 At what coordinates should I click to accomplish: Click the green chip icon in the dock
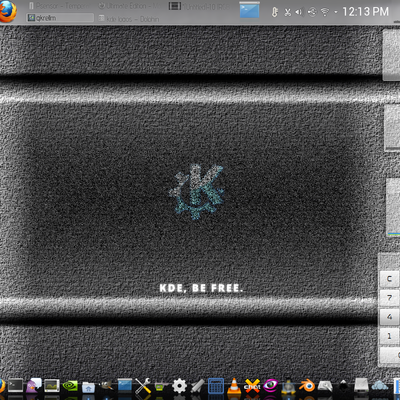coord(160,387)
